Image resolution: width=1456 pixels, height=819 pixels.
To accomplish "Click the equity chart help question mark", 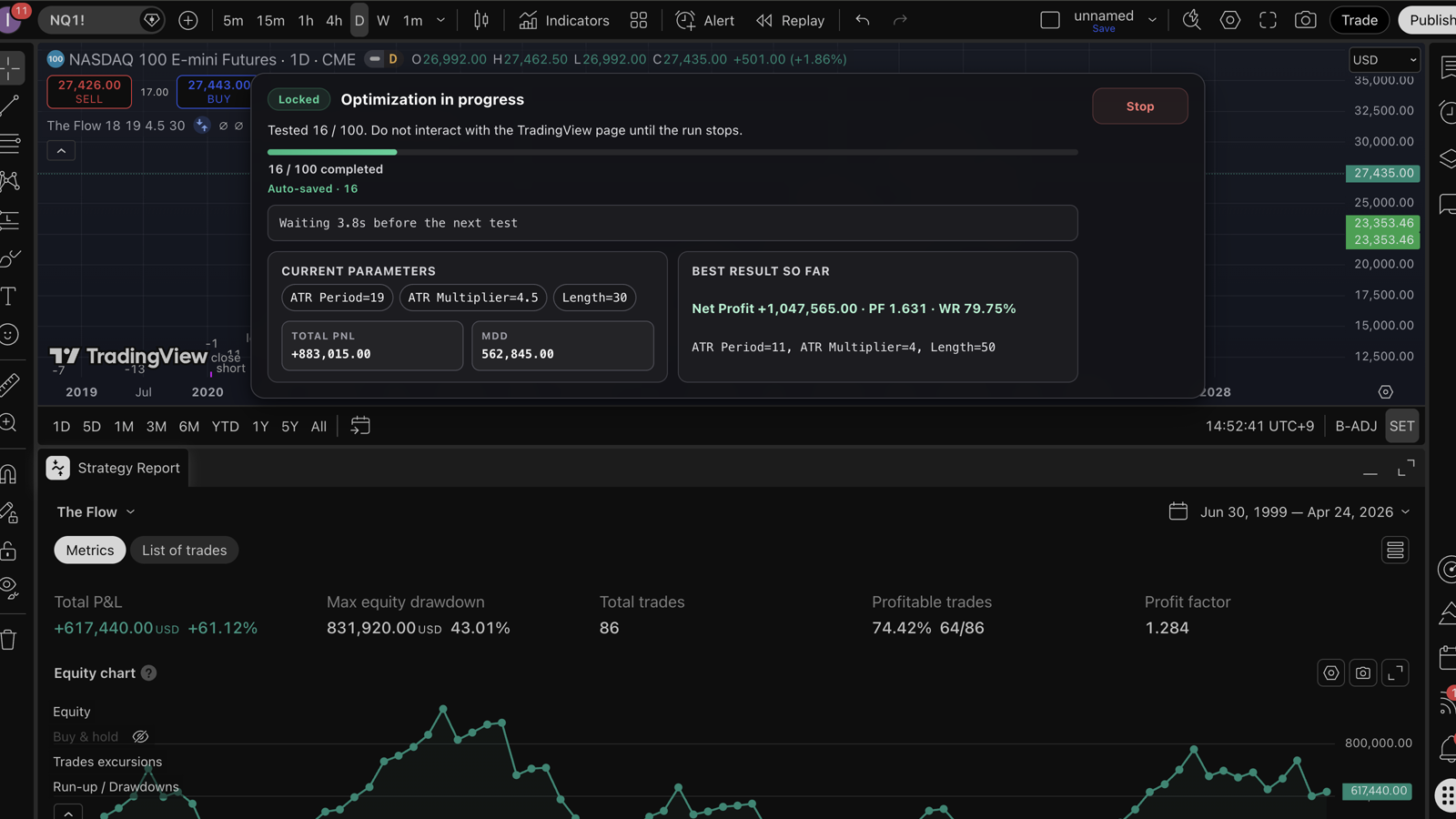I will [148, 673].
